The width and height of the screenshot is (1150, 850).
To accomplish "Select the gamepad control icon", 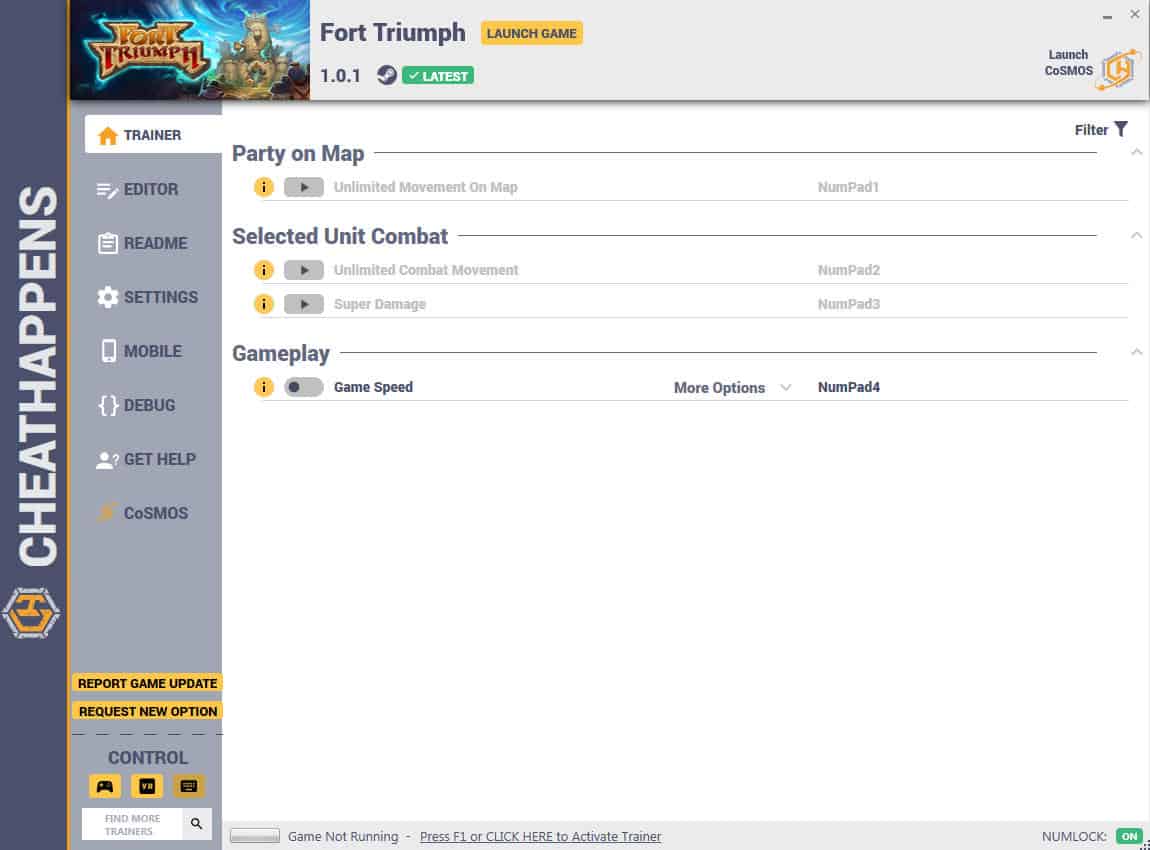I will pyautogui.click(x=105, y=786).
